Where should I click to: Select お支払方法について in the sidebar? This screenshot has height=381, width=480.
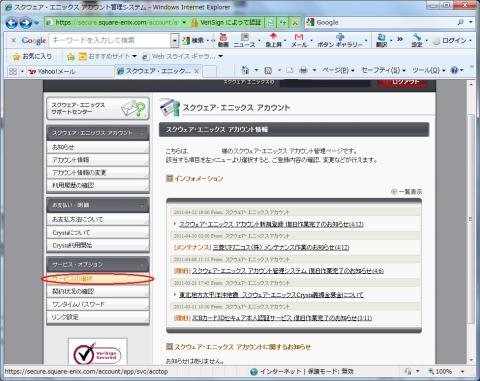(98, 219)
